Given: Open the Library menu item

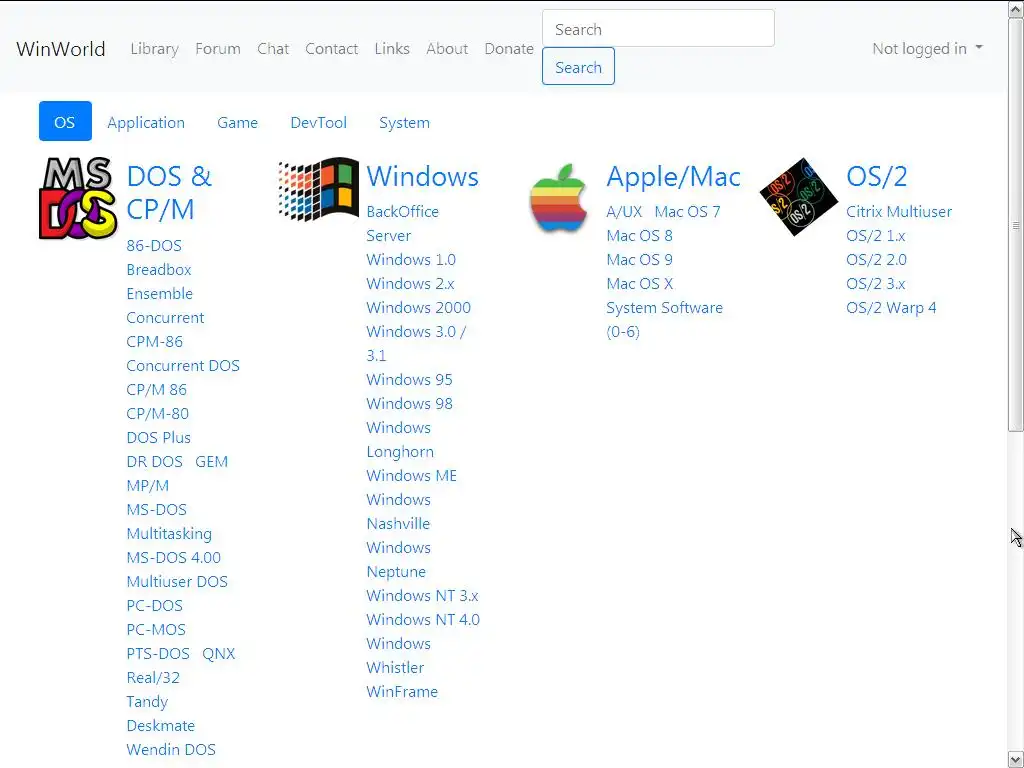Looking at the screenshot, I should click(154, 48).
